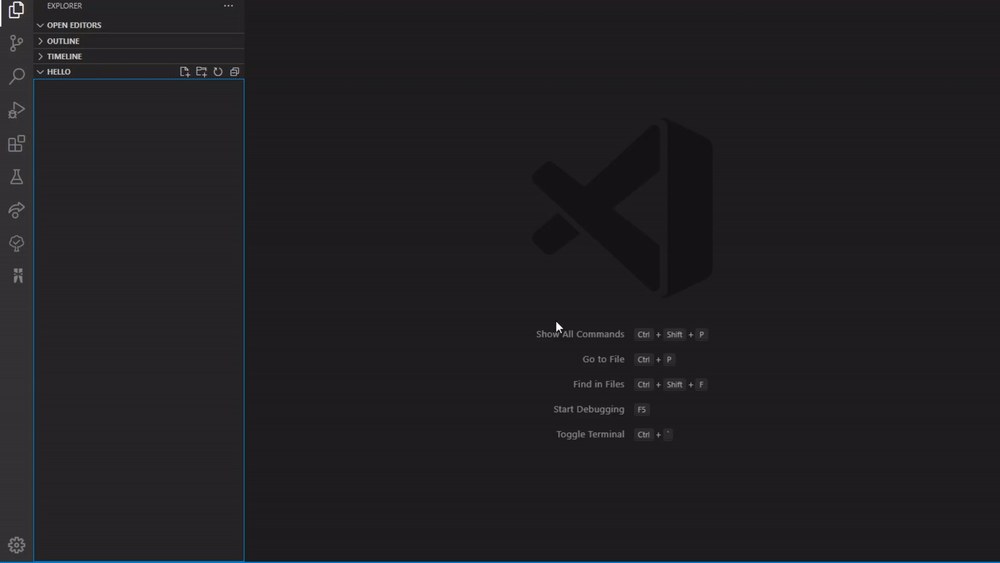Open the Manage gear settings
The height and width of the screenshot is (563, 1000).
point(17,545)
